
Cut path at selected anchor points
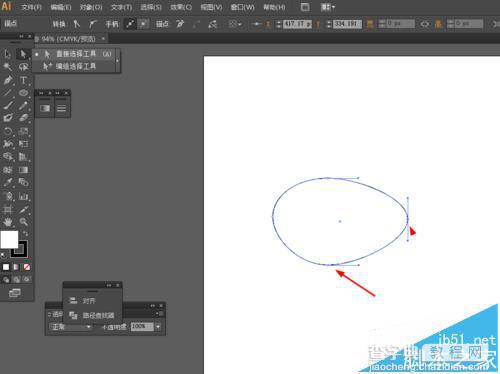(x=212, y=24)
